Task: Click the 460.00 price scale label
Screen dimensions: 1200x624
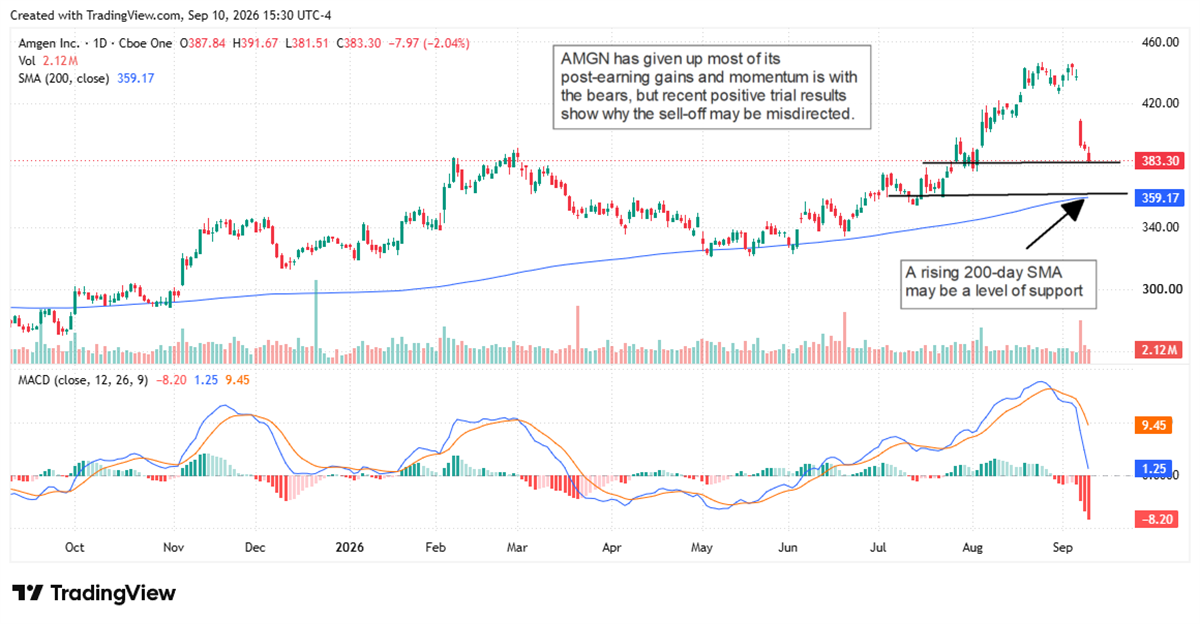Action: (x=1160, y=43)
